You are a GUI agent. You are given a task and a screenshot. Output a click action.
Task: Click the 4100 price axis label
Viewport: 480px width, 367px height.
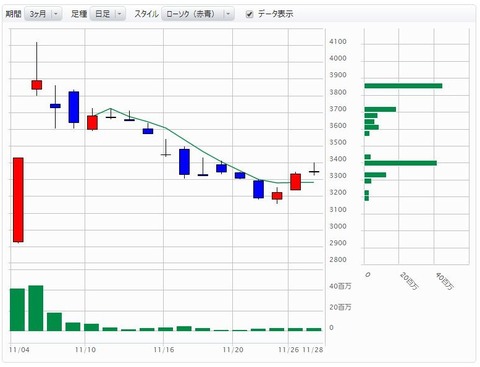(338, 42)
